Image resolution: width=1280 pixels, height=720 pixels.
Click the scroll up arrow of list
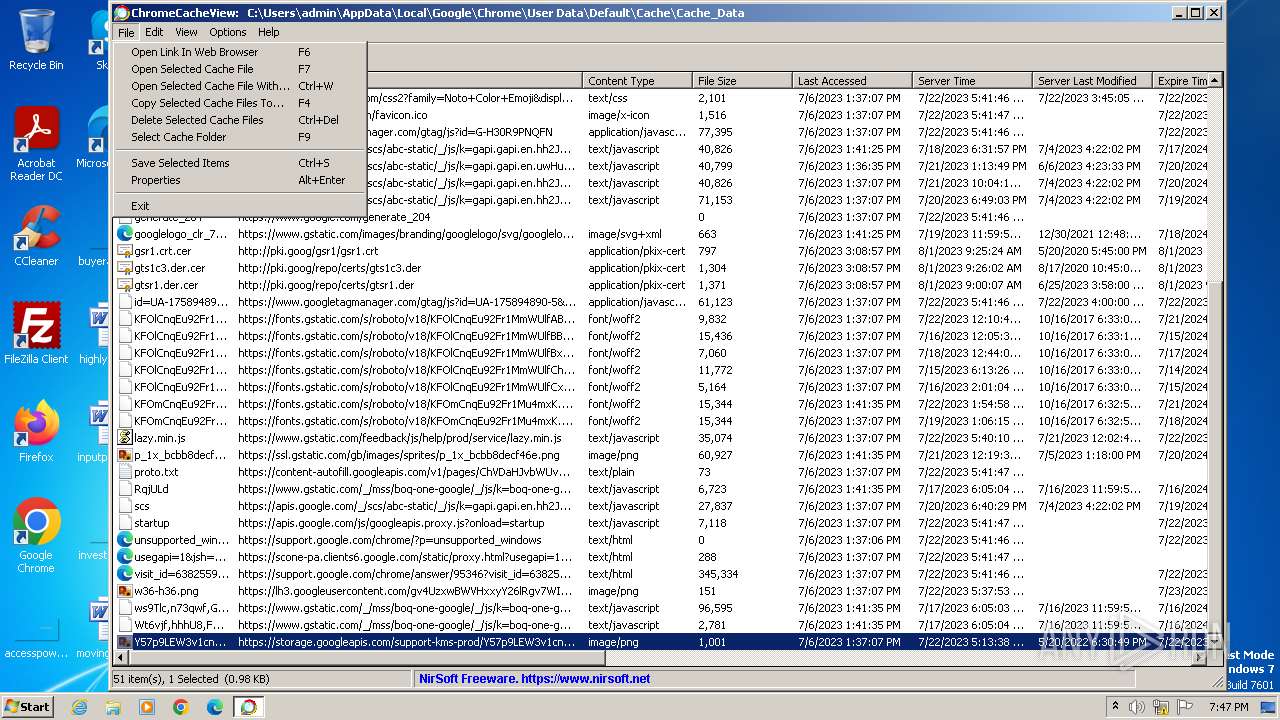1215,81
